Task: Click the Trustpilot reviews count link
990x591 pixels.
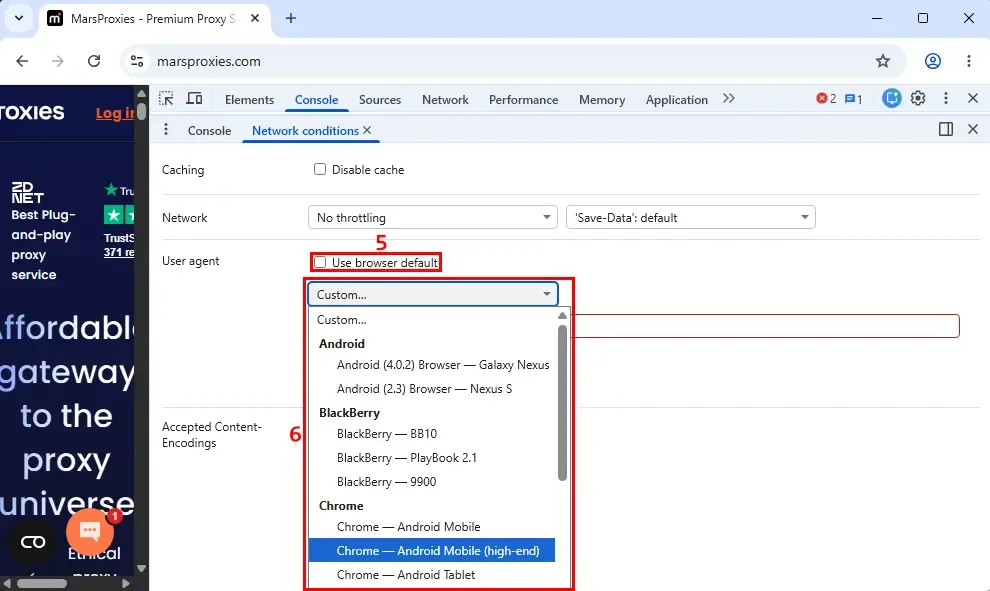Action: click(119, 252)
